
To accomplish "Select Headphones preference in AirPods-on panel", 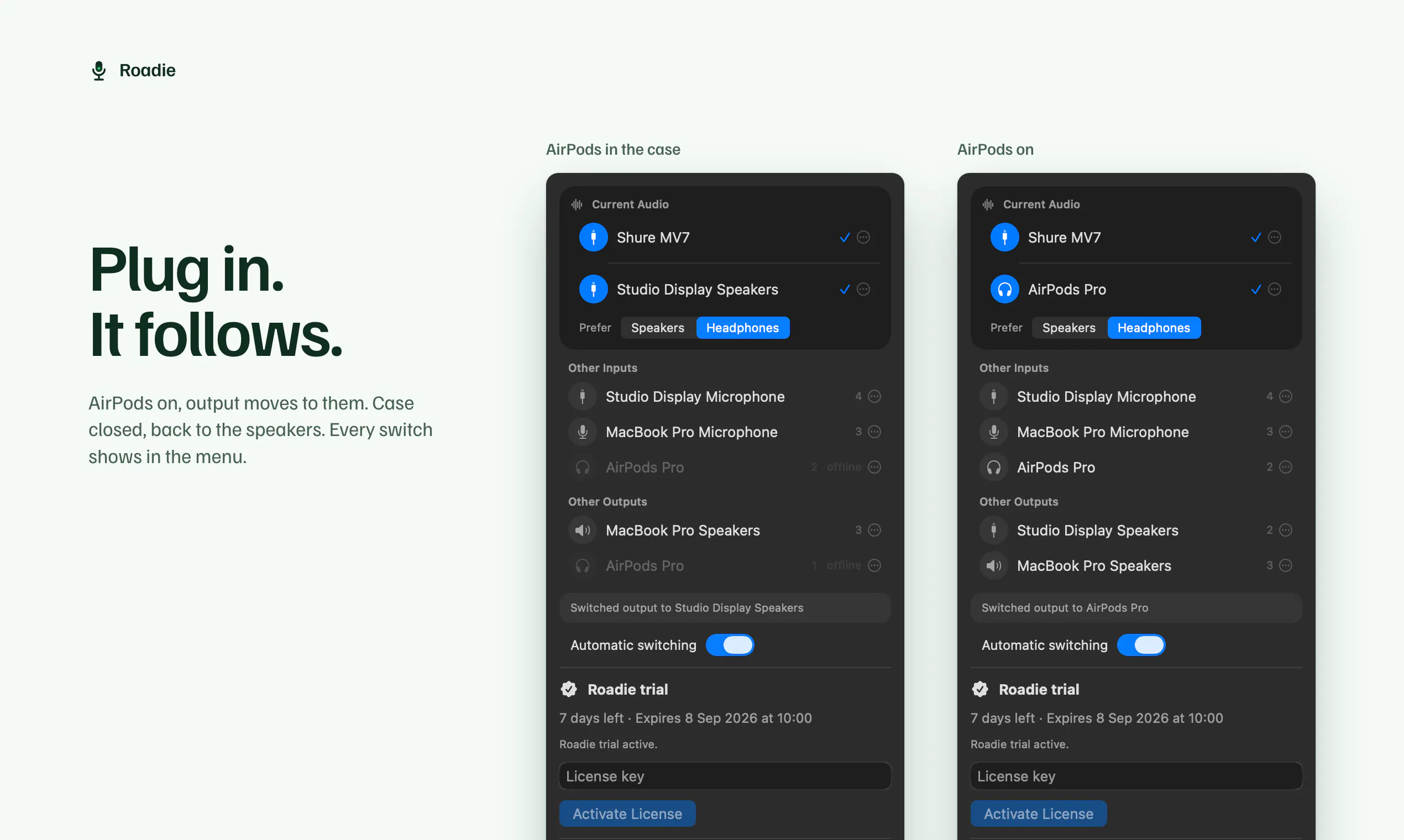I will click(1154, 328).
